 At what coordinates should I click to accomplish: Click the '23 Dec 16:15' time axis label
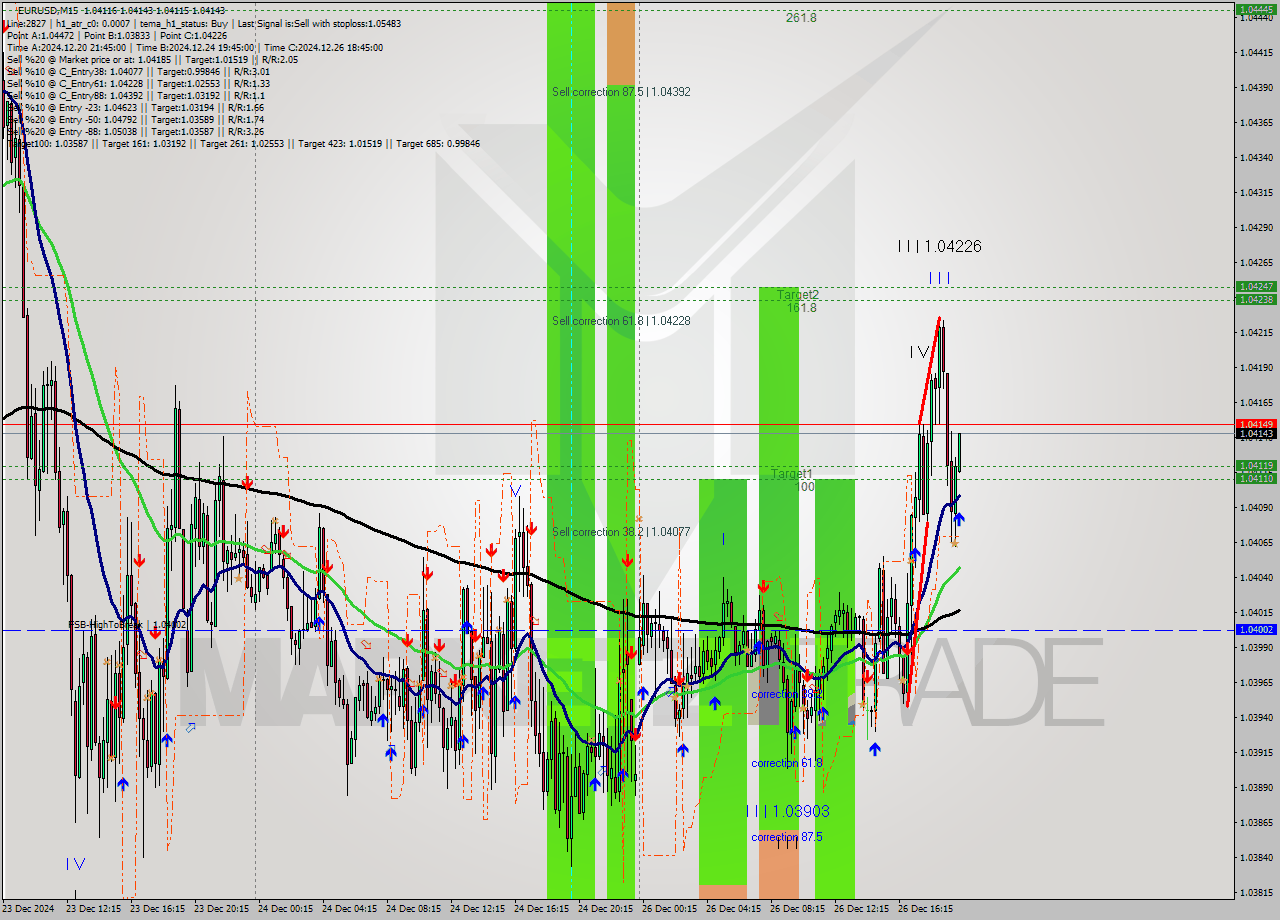click(157, 909)
